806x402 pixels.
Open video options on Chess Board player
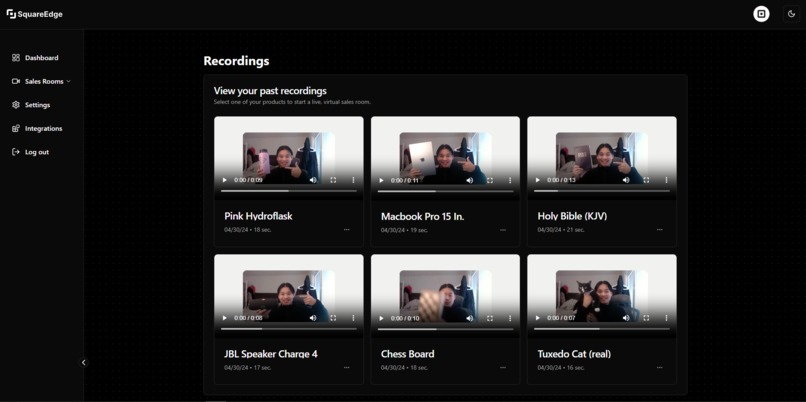(510, 318)
